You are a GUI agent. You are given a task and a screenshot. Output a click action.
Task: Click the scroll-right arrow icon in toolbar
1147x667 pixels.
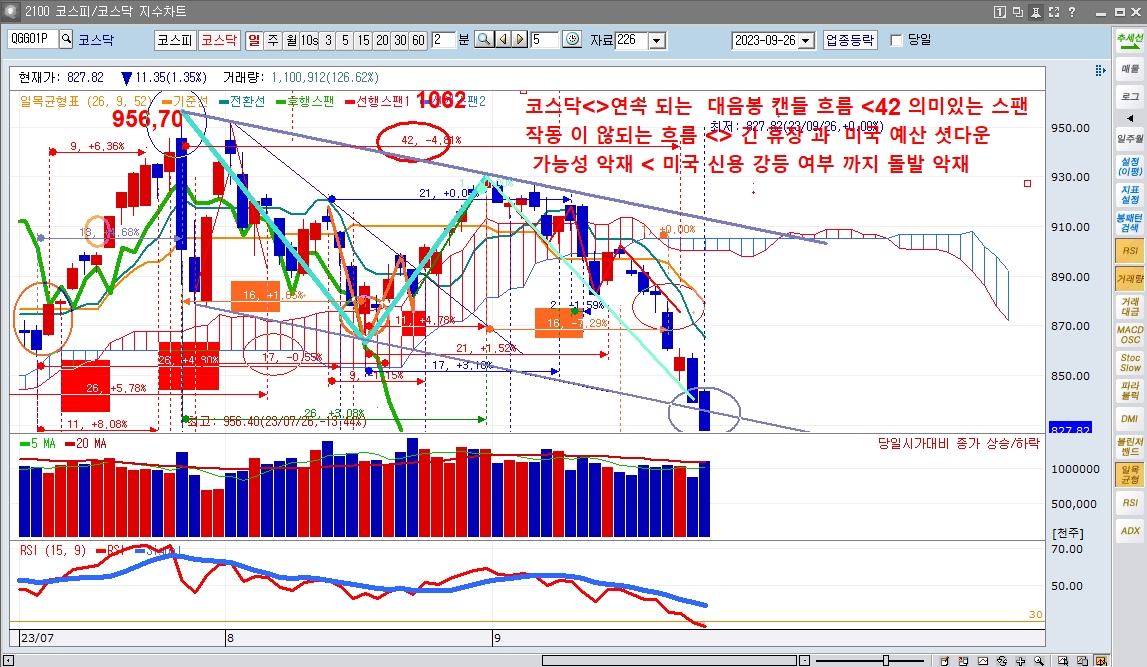click(x=520, y=39)
